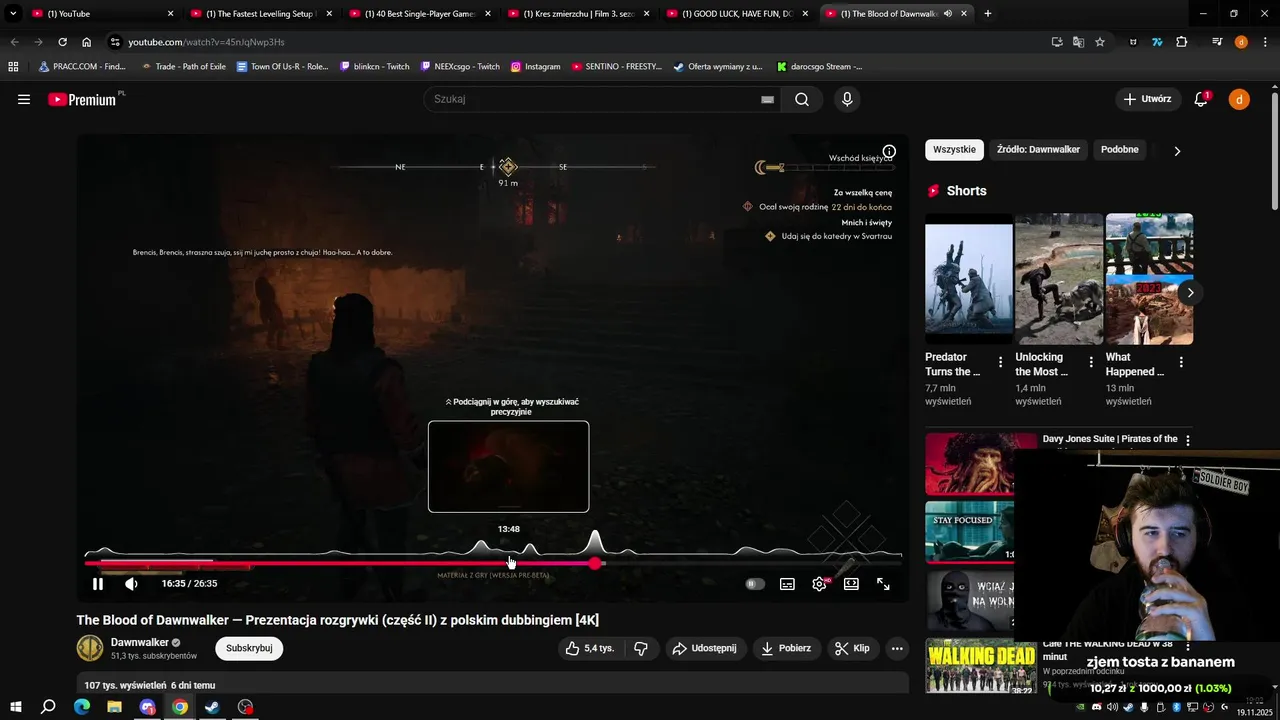This screenshot has height=720, width=1280.
Task: Open Predator Turns the short thumbnail
Action: [x=969, y=279]
